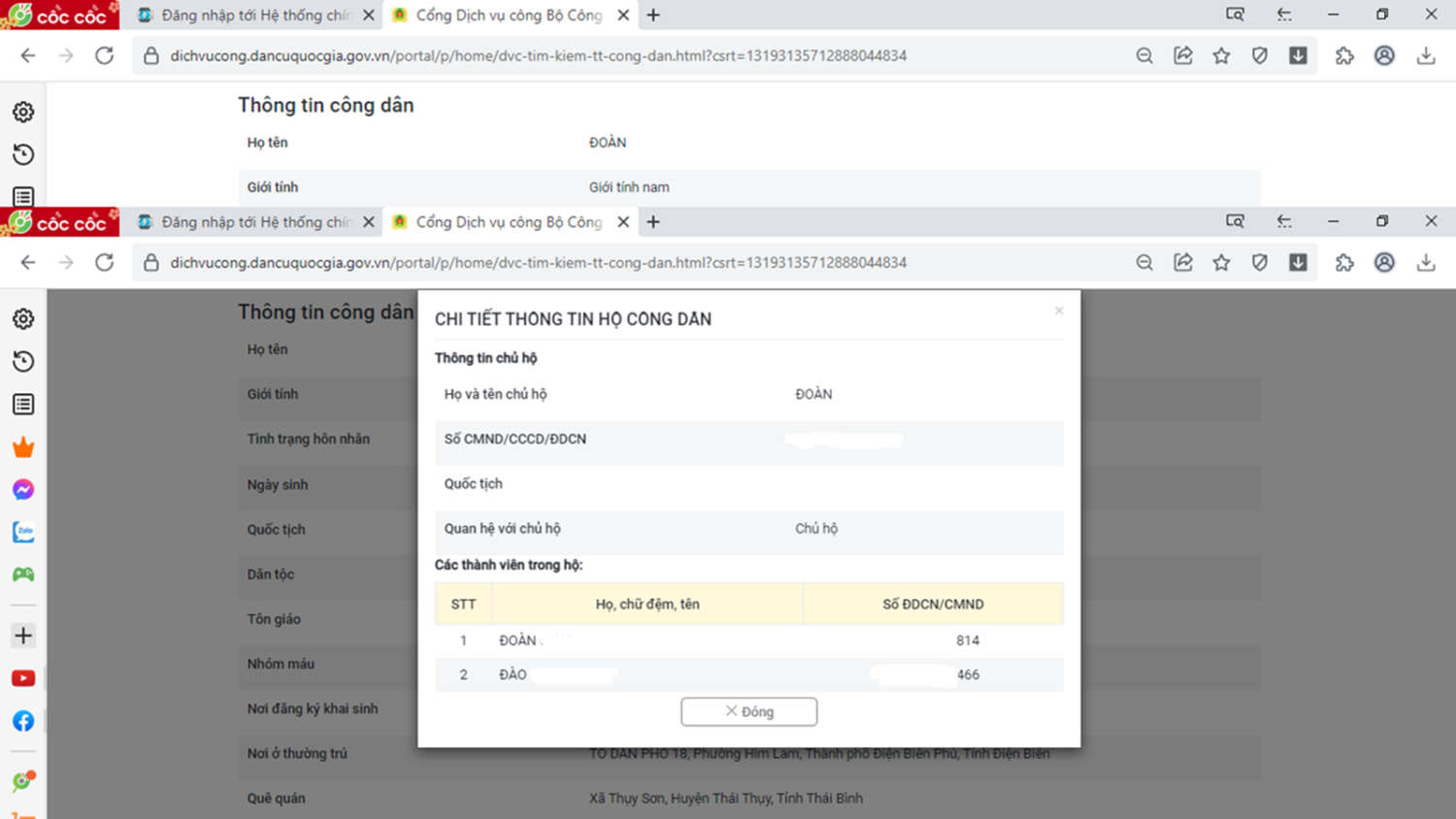Share this page from lower window toolbar

(x=1183, y=263)
